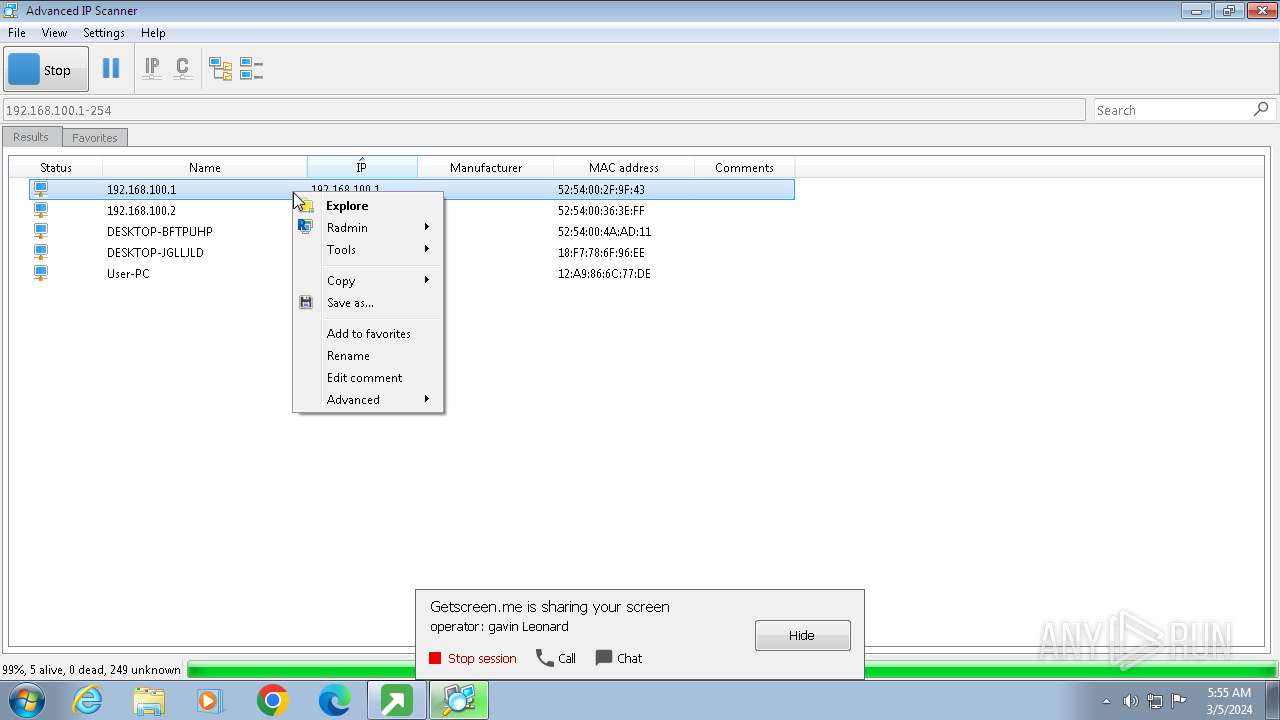
Task: Switch to the Favorites tab
Action: pyautogui.click(x=95, y=138)
